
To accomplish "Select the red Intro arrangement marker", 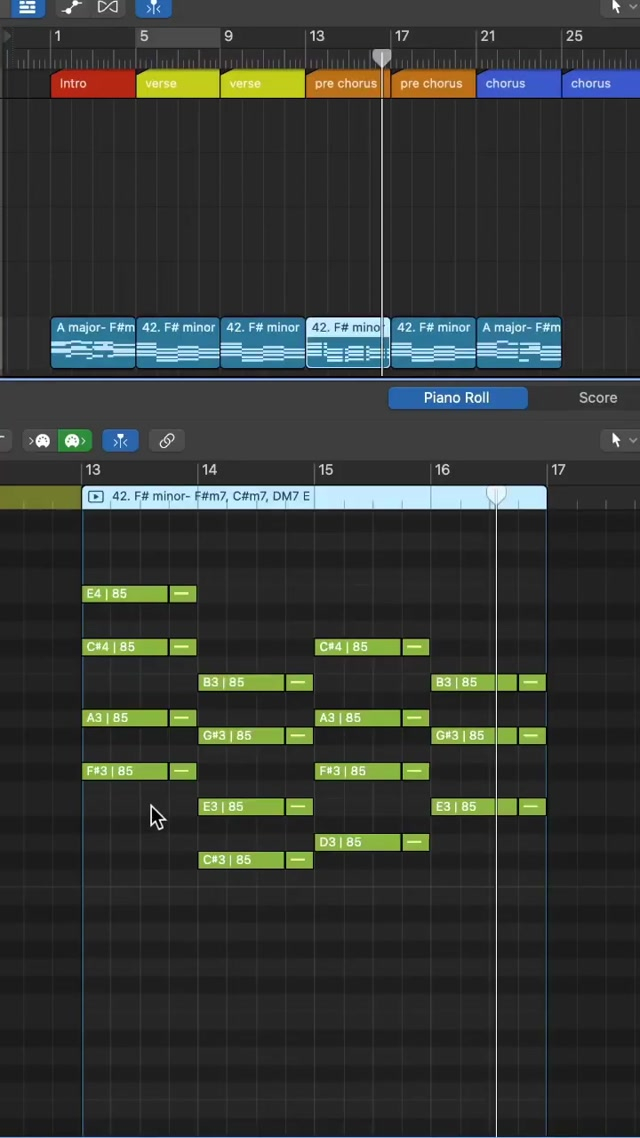I will tap(92, 84).
